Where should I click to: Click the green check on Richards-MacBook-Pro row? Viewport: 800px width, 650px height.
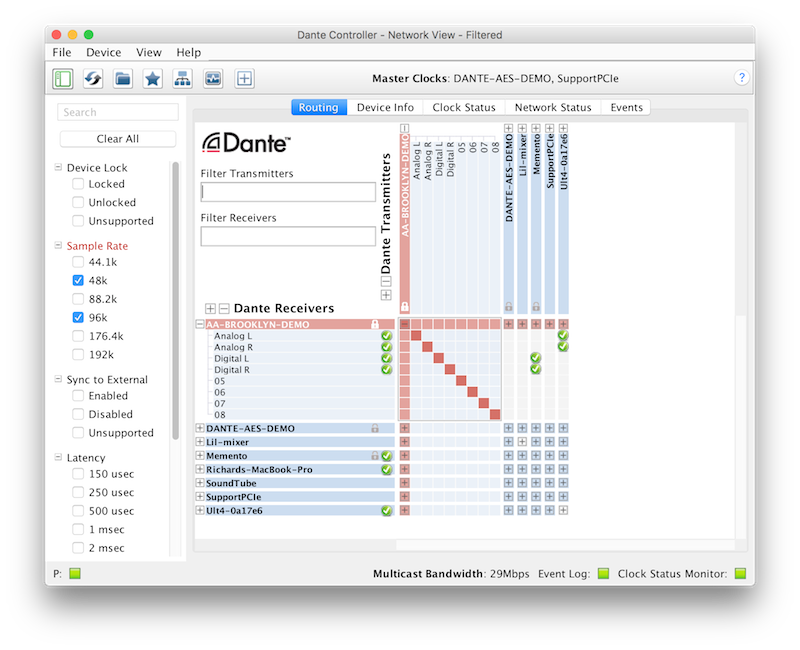387,469
